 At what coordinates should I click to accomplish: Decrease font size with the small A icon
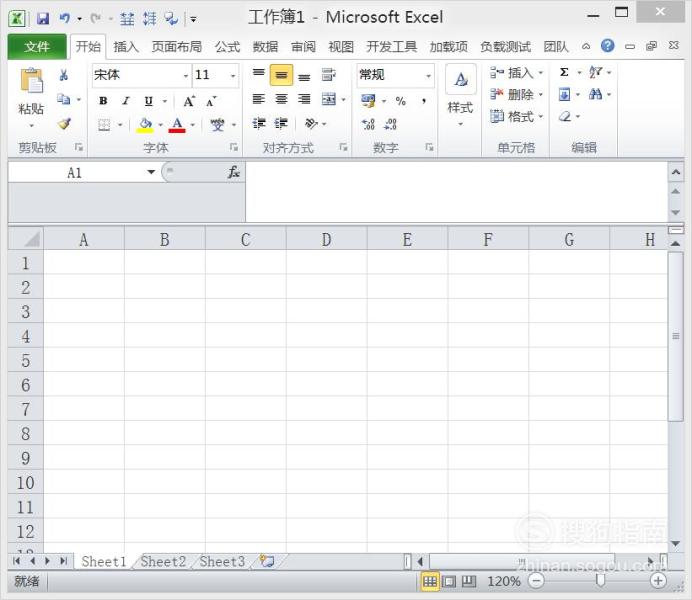(x=211, y=101)
